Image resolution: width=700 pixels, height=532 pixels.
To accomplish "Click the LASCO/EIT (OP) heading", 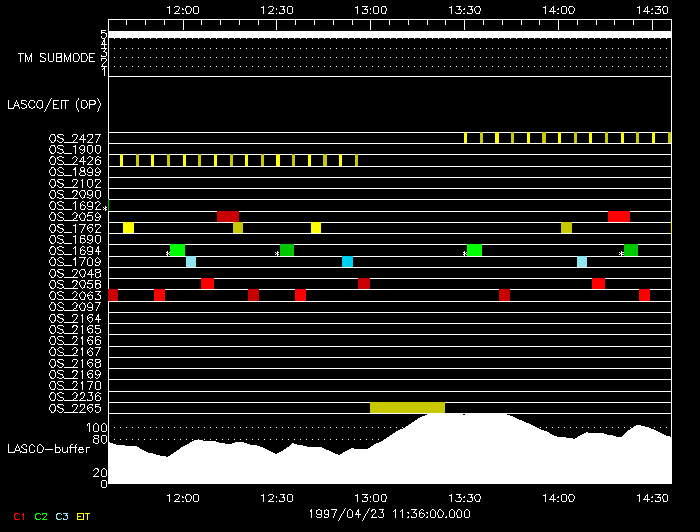I will (54, 104).
